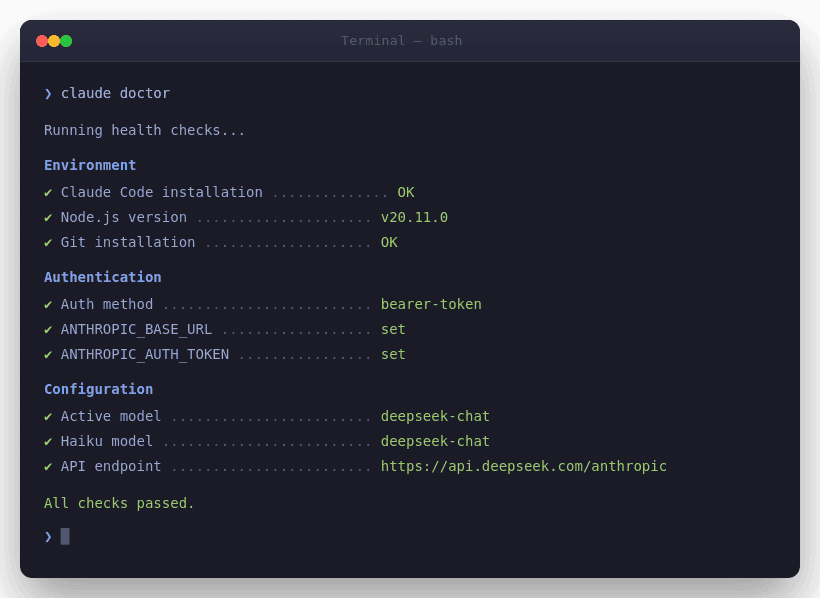
Task: Toggle the check beside Haiku model
Action: coord(47,441)
